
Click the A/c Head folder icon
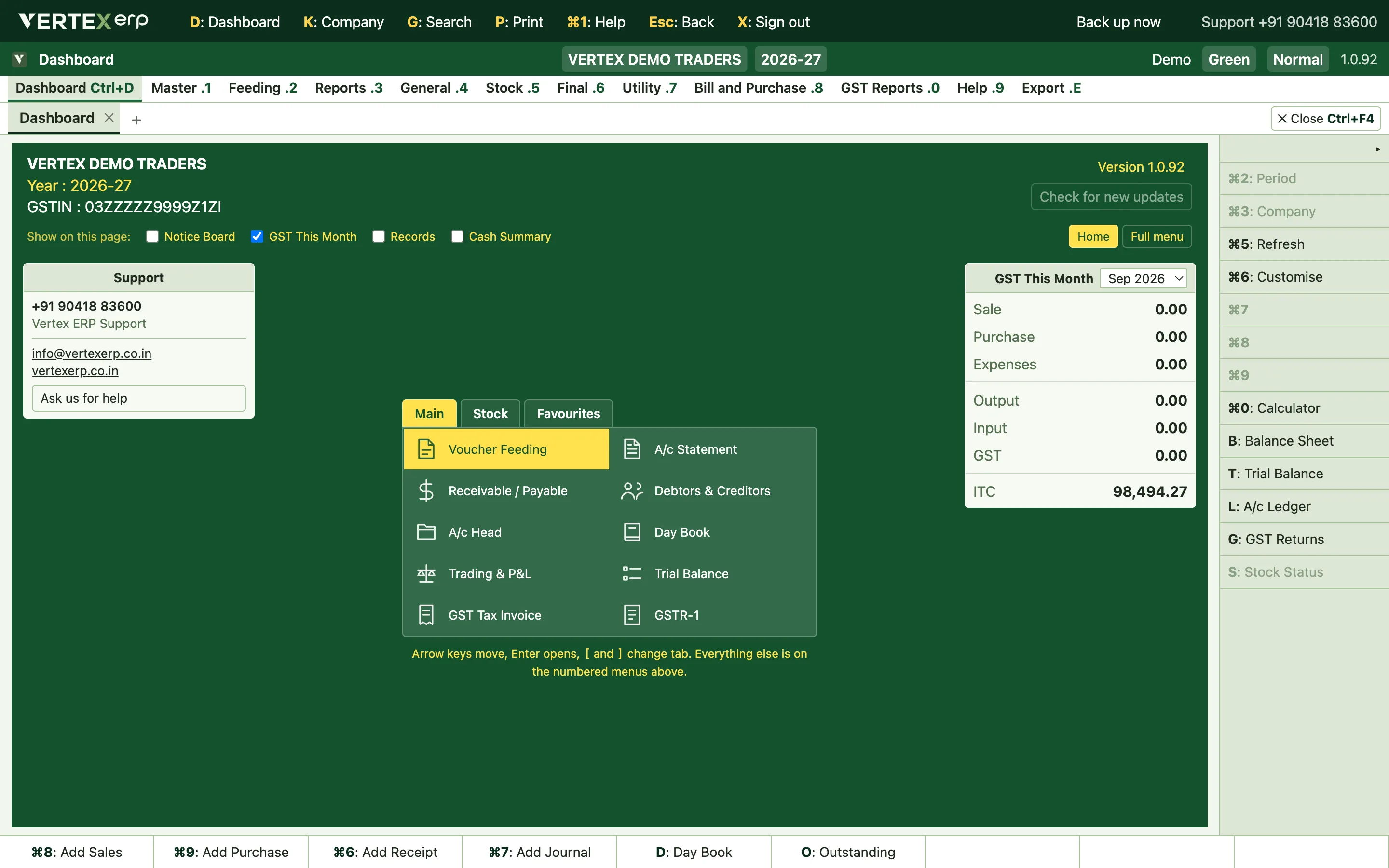pyautogui.click(x=426, y=532)
